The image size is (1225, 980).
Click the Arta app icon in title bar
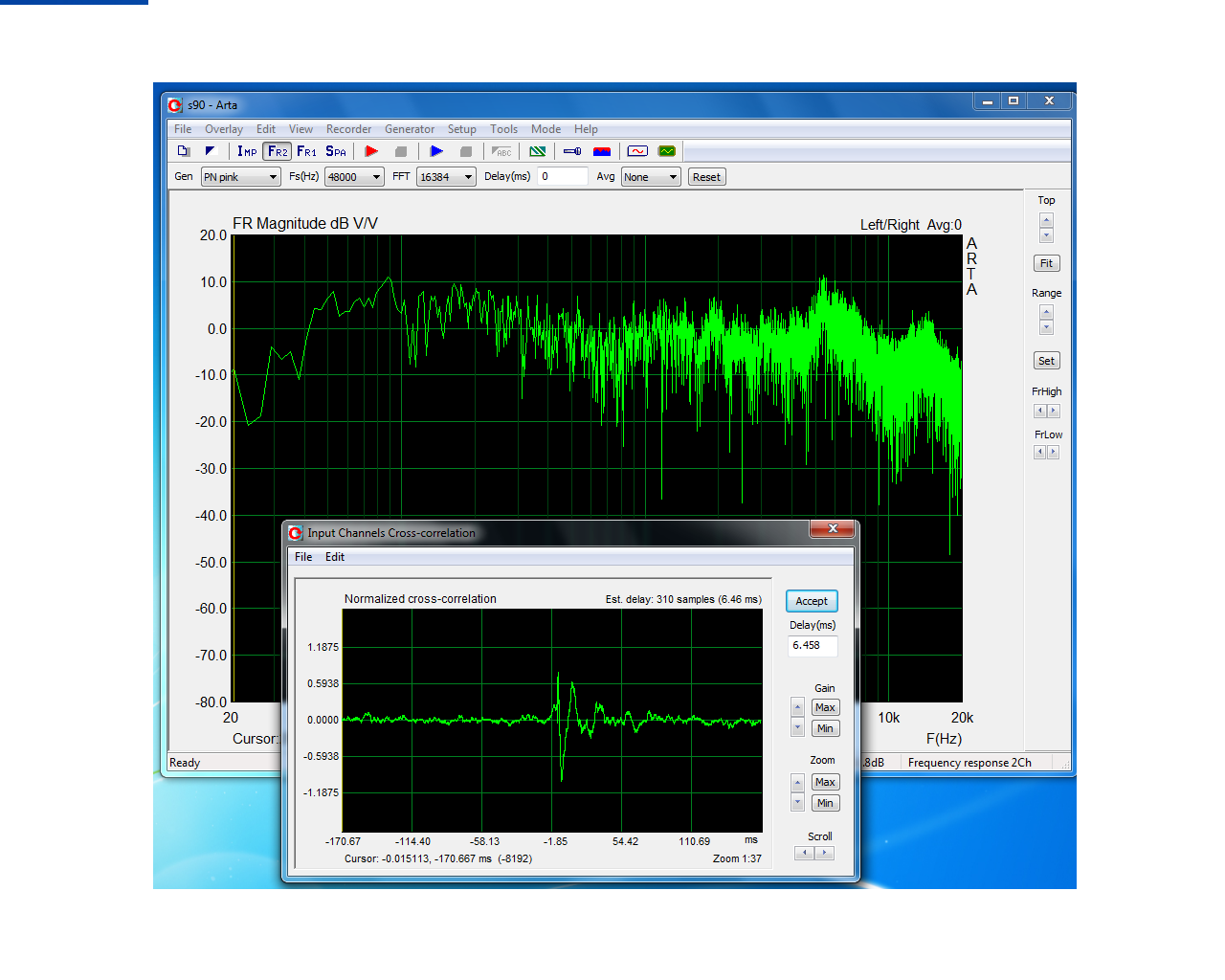tap(175, 105)
